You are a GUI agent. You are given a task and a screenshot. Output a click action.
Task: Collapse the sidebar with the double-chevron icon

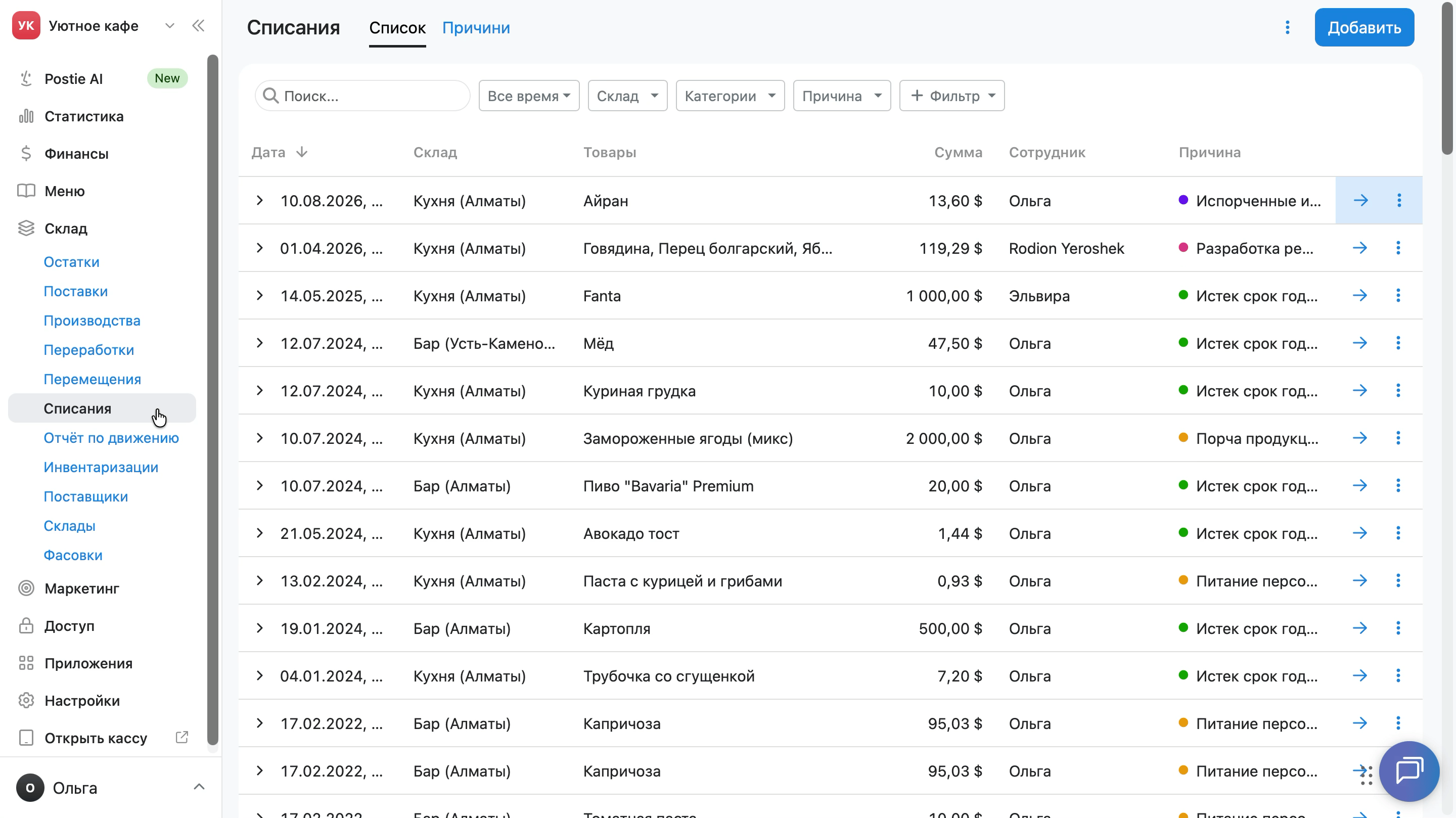point(198,25)
